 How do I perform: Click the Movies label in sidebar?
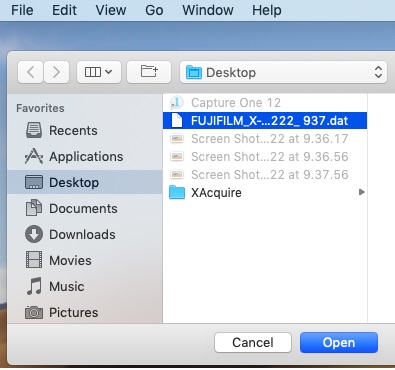pos(70,261)
